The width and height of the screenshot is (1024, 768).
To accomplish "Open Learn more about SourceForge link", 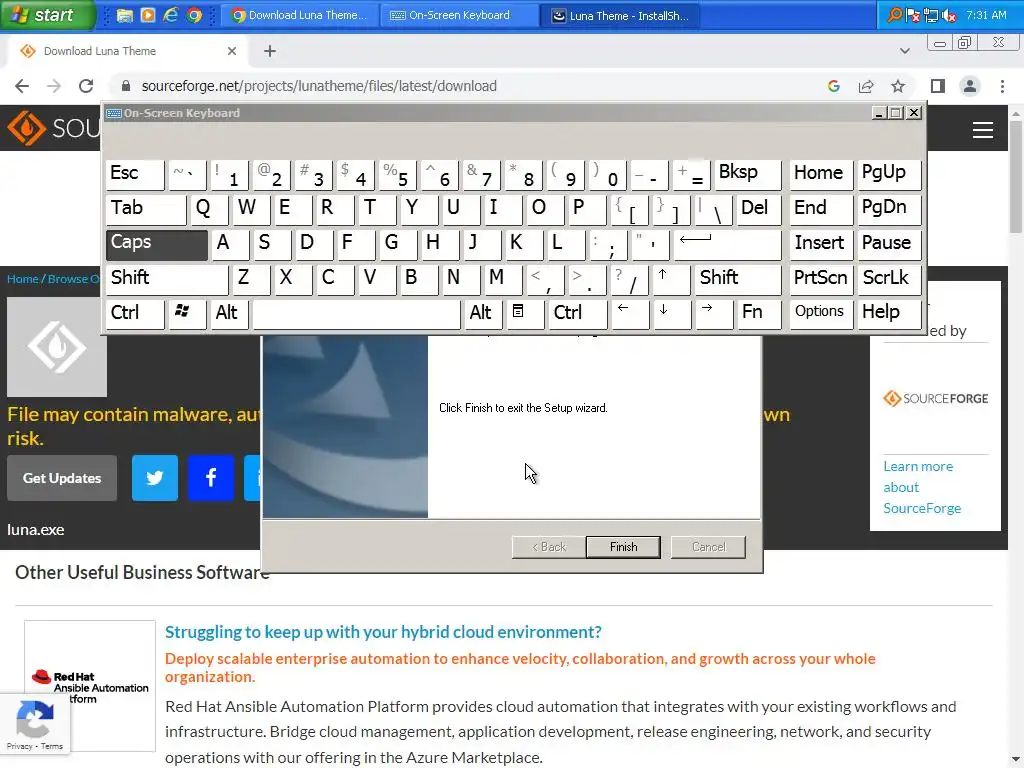I will click(x=922, y=487).
